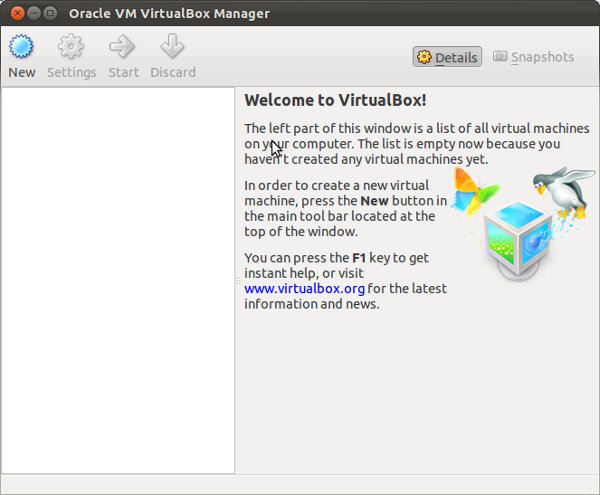
Task: Click the Discard down-arrow toolbar icon
Action: tap(172, 46)
